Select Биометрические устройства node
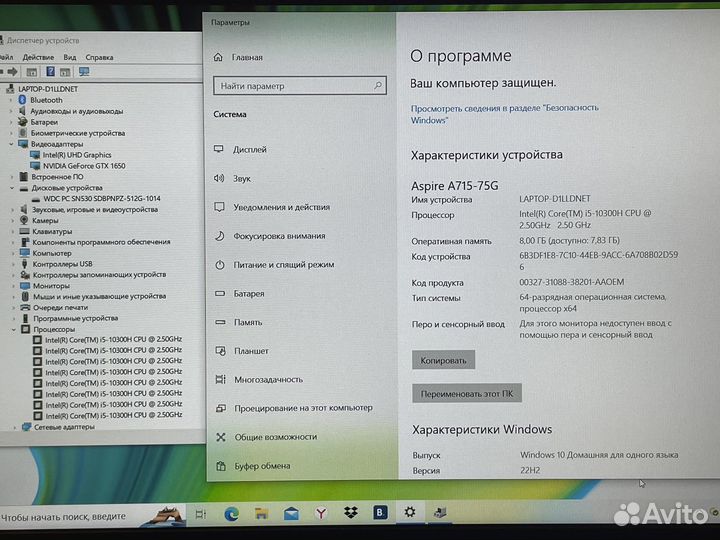This screenshot has height=540, width=720. (78, 133)
